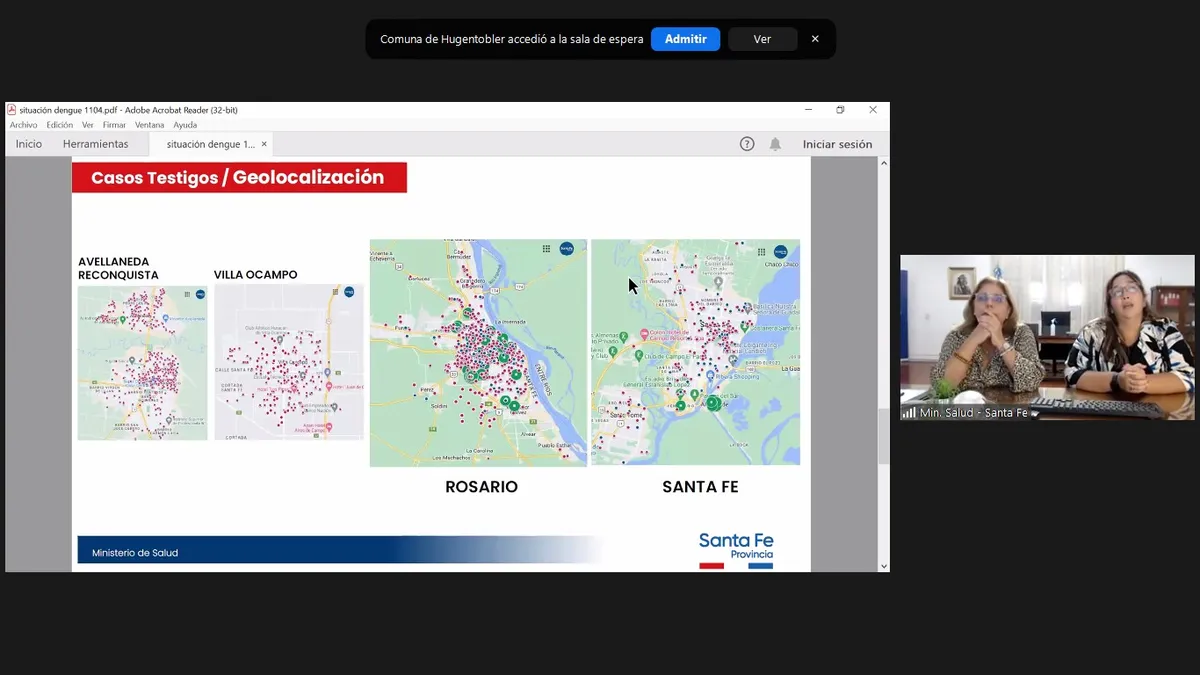Screen dimensions: 1200x675
Task: Open the Archivo menu
Action: click(x=23, y=124)
